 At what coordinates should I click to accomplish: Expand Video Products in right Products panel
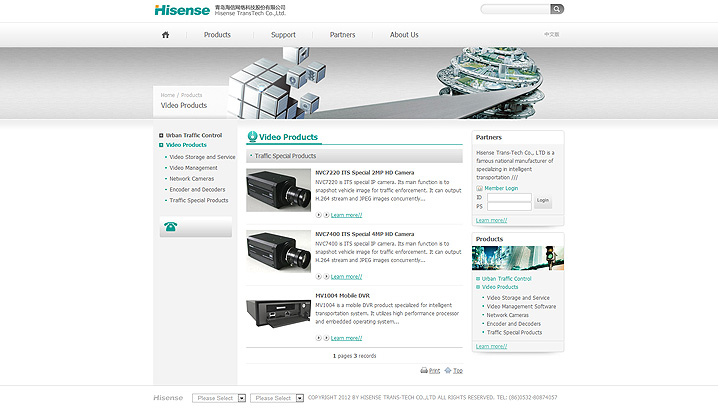pyautogui.click(x=478, y=287)
